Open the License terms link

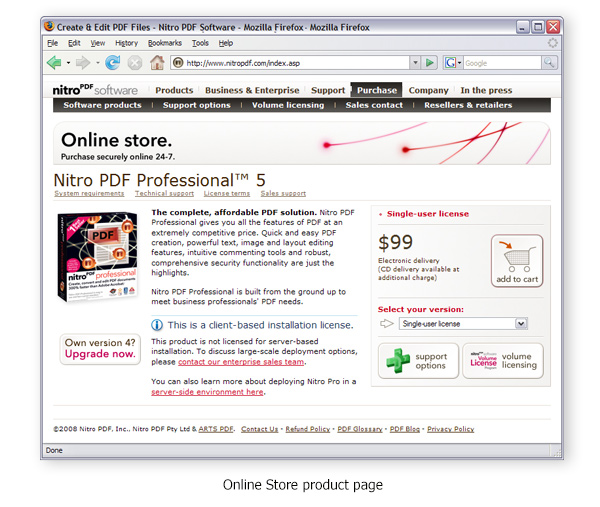(x=227, y=193)
